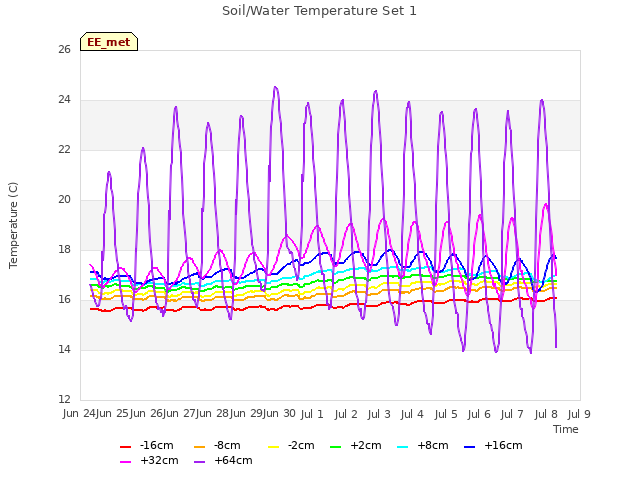Click the +32cm magenta peak near Jul 8
This screenshot has height=480, width=640.
(x=546, y=204)
